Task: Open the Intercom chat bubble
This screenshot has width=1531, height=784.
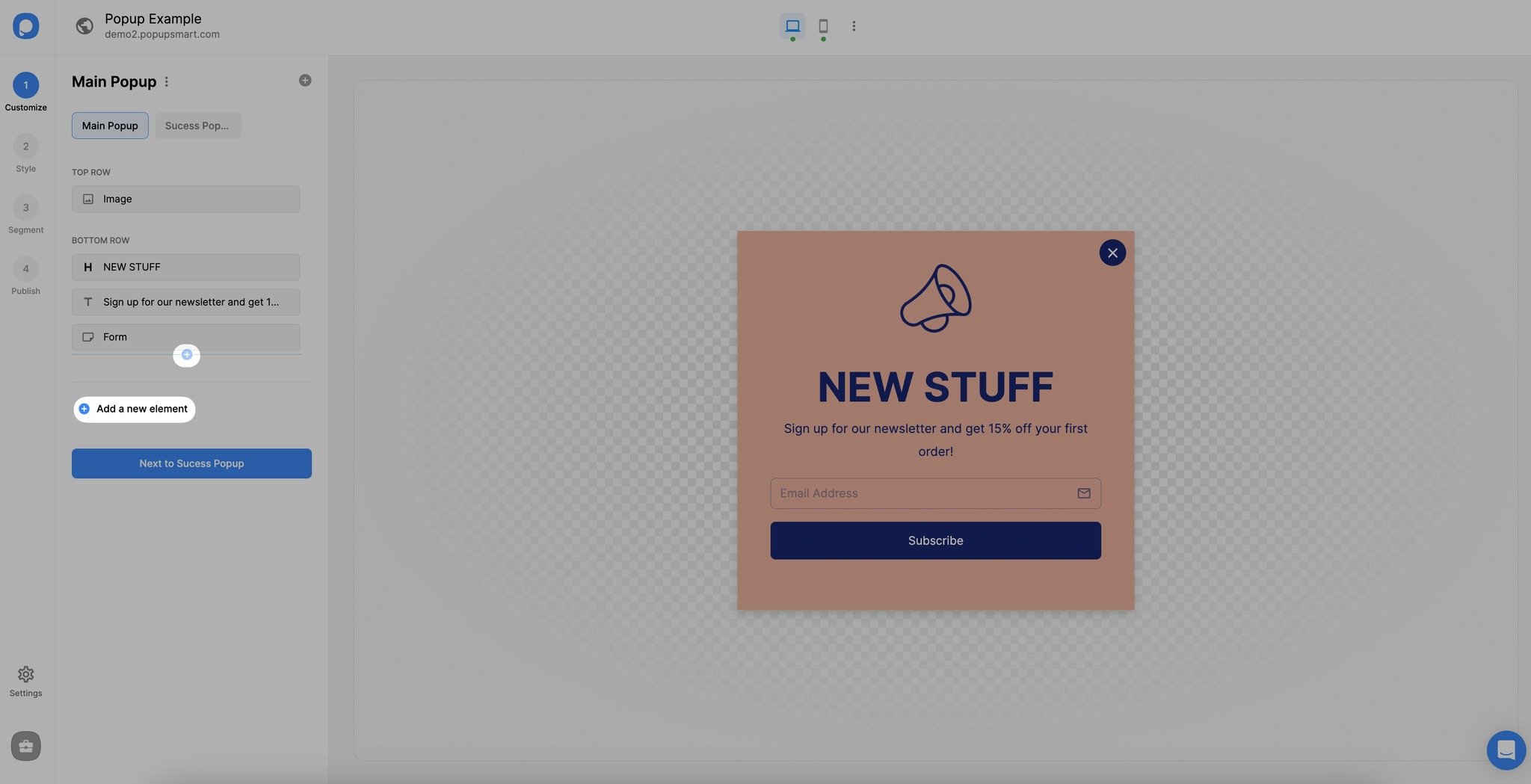Action: click(x=1506, y=750)
